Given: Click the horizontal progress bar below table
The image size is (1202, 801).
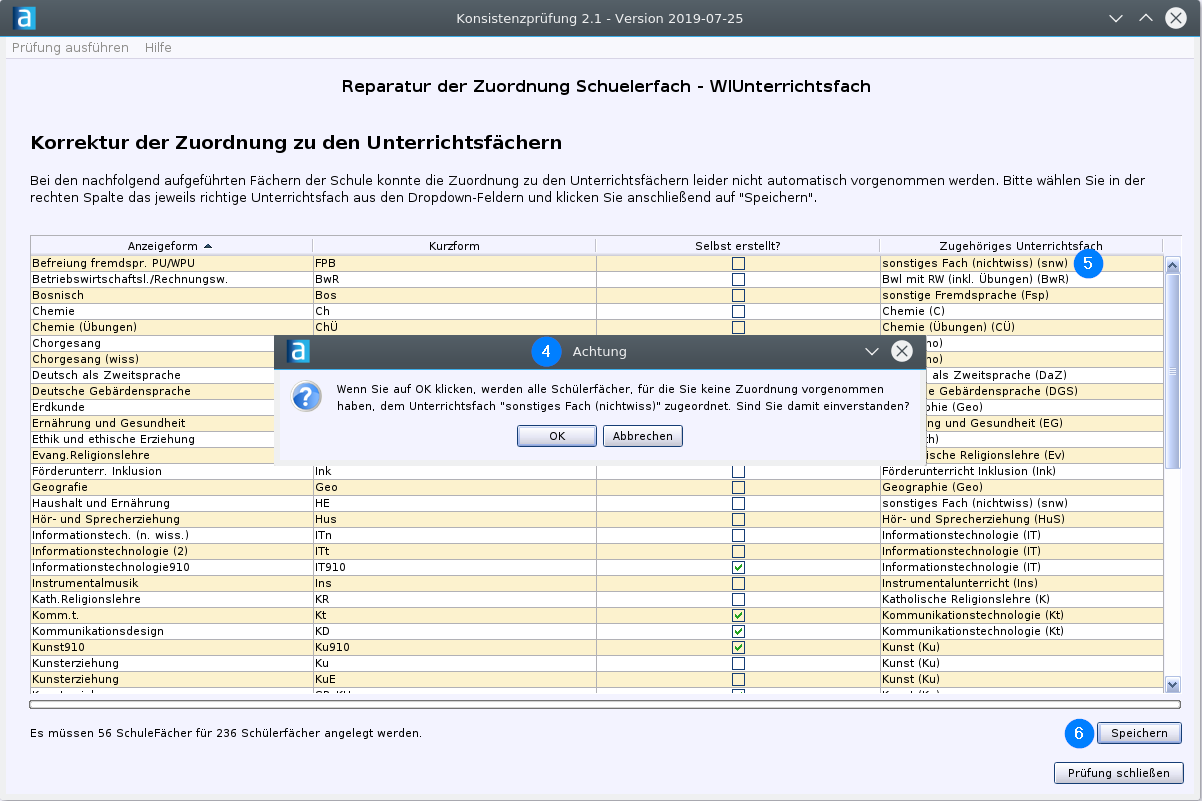Looking at the screenshot, I should [x=606, y=704].
